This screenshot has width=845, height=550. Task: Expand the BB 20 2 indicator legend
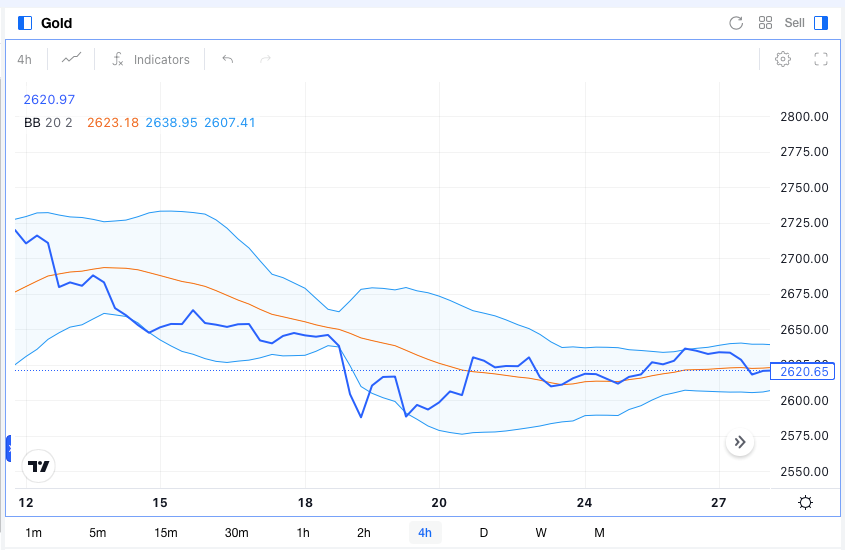click(48, 122)
